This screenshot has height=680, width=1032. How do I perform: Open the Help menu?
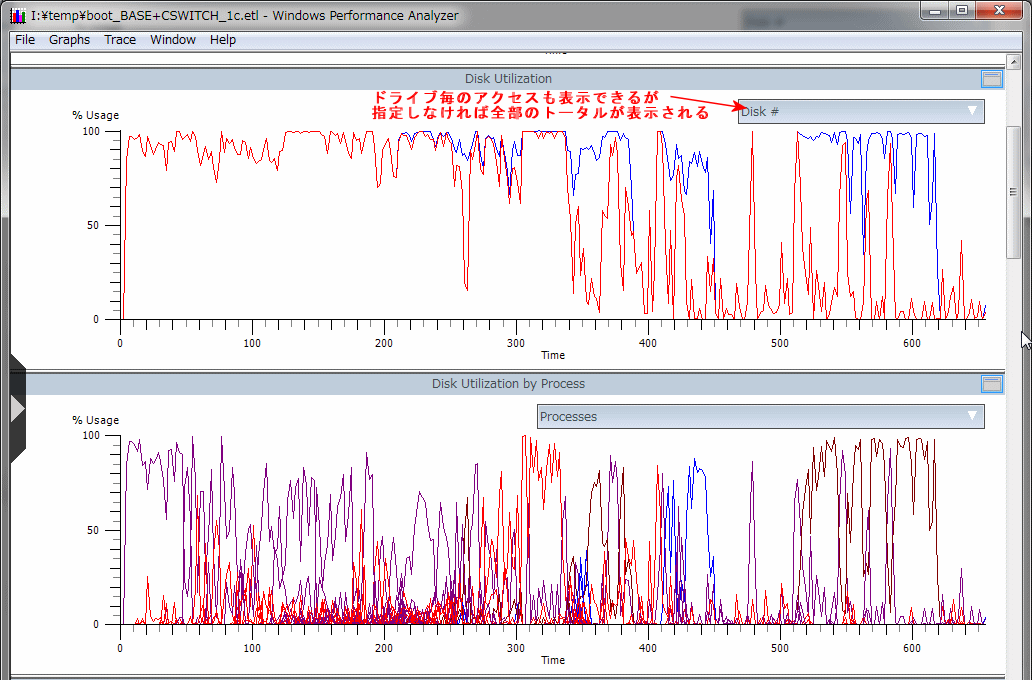(x=223, y=40)
